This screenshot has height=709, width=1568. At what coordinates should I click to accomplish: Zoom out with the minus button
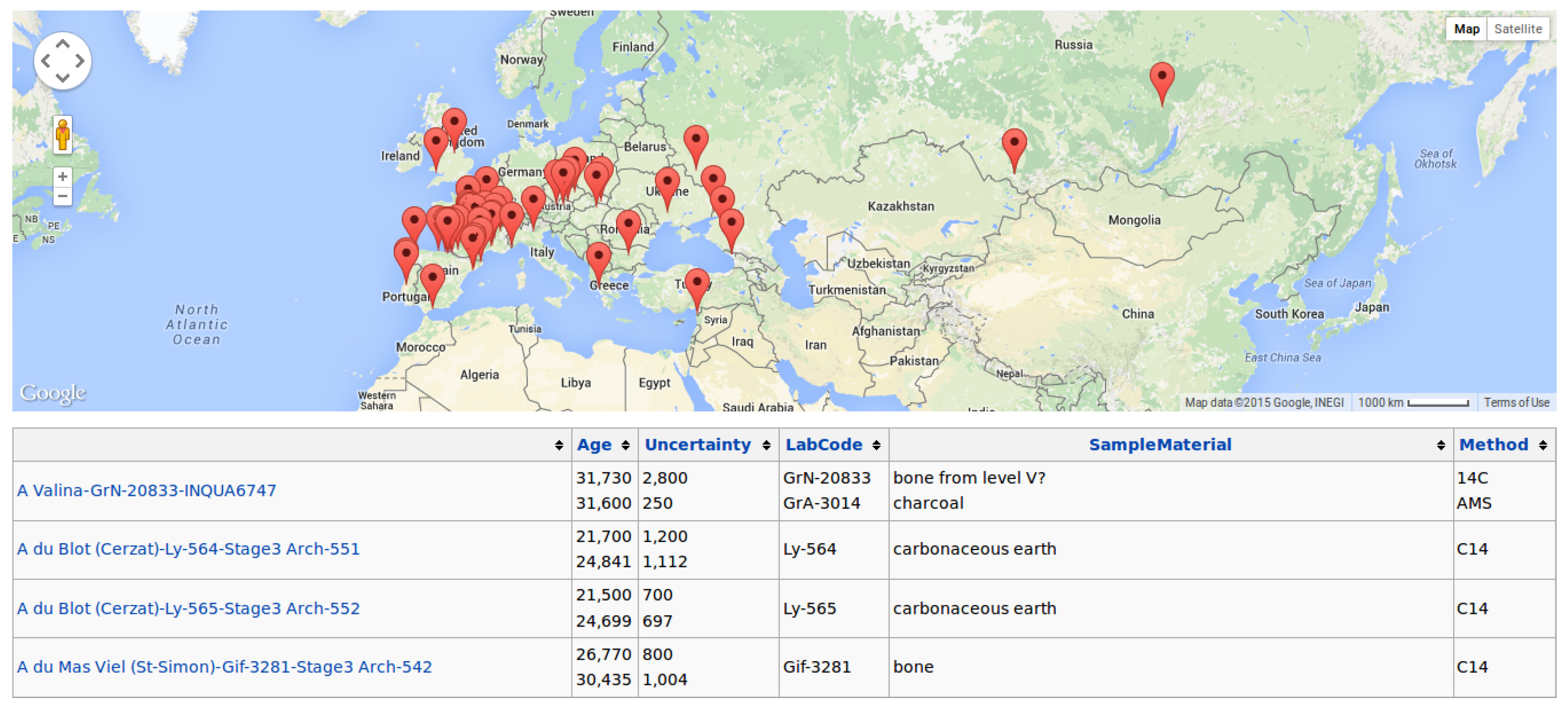(62, 196)
